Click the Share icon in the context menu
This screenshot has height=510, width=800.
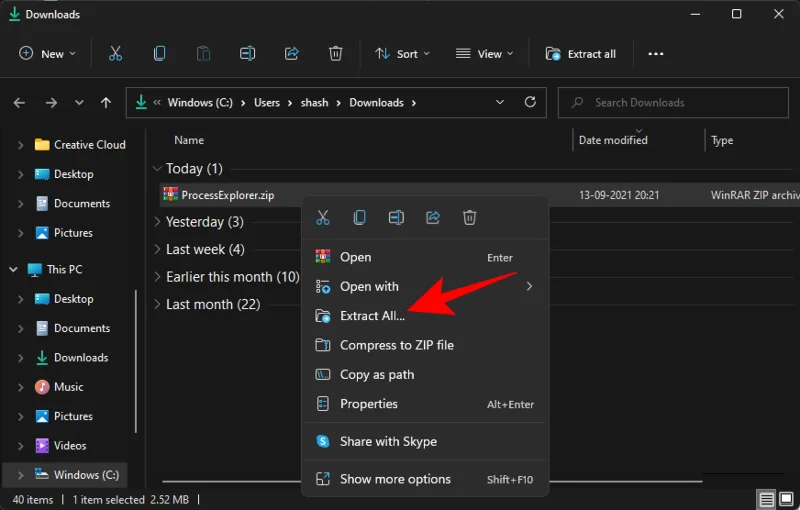pyautogui.click(x=433, y=217)
